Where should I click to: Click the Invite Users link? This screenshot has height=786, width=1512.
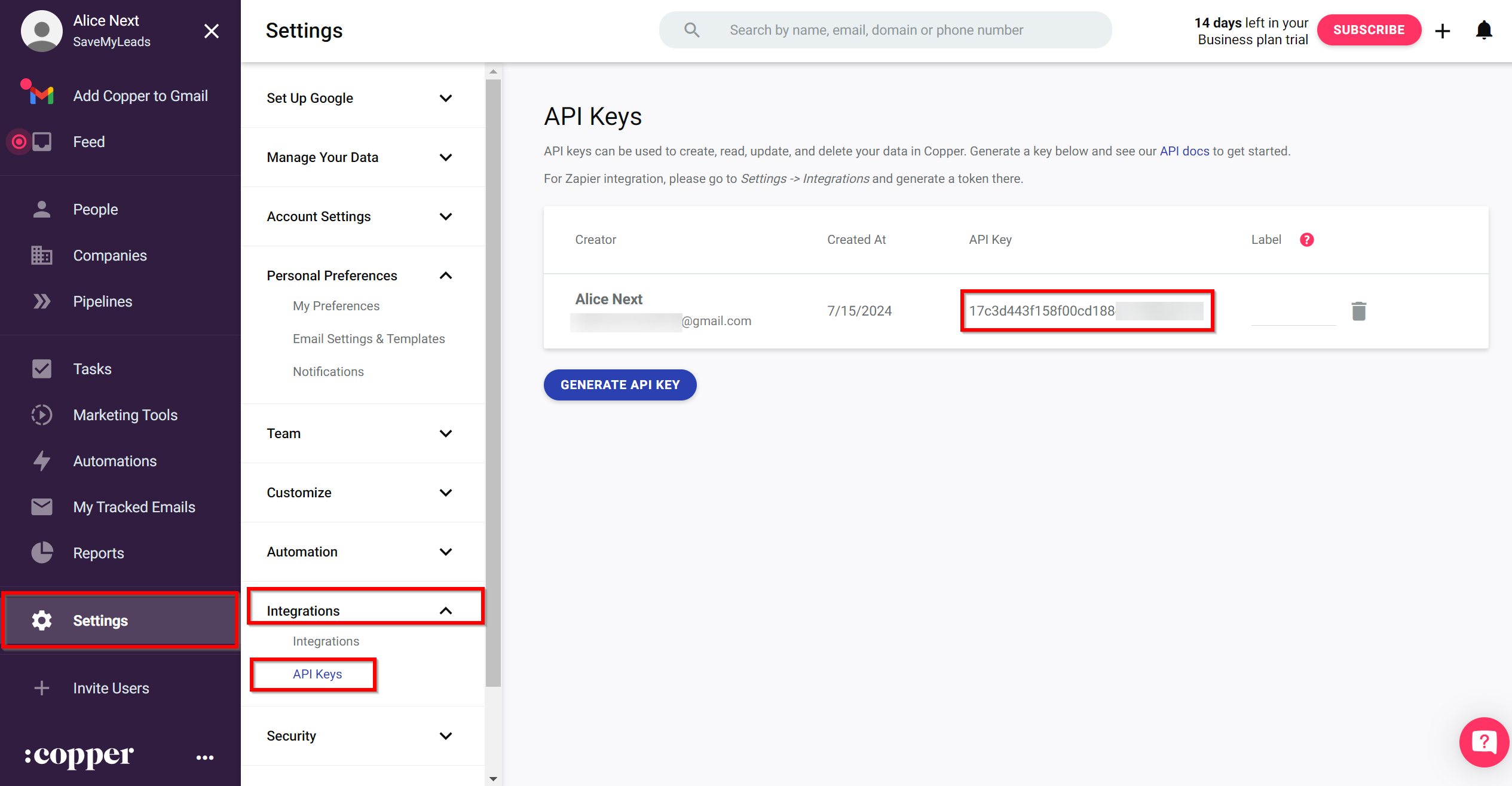(111, 688)
